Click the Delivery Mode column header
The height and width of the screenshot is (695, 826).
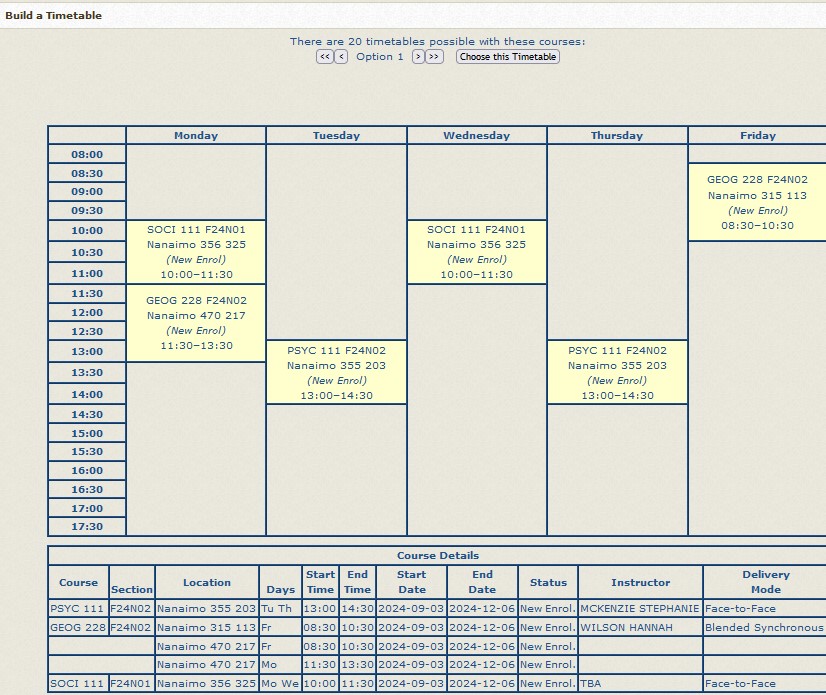765,582
